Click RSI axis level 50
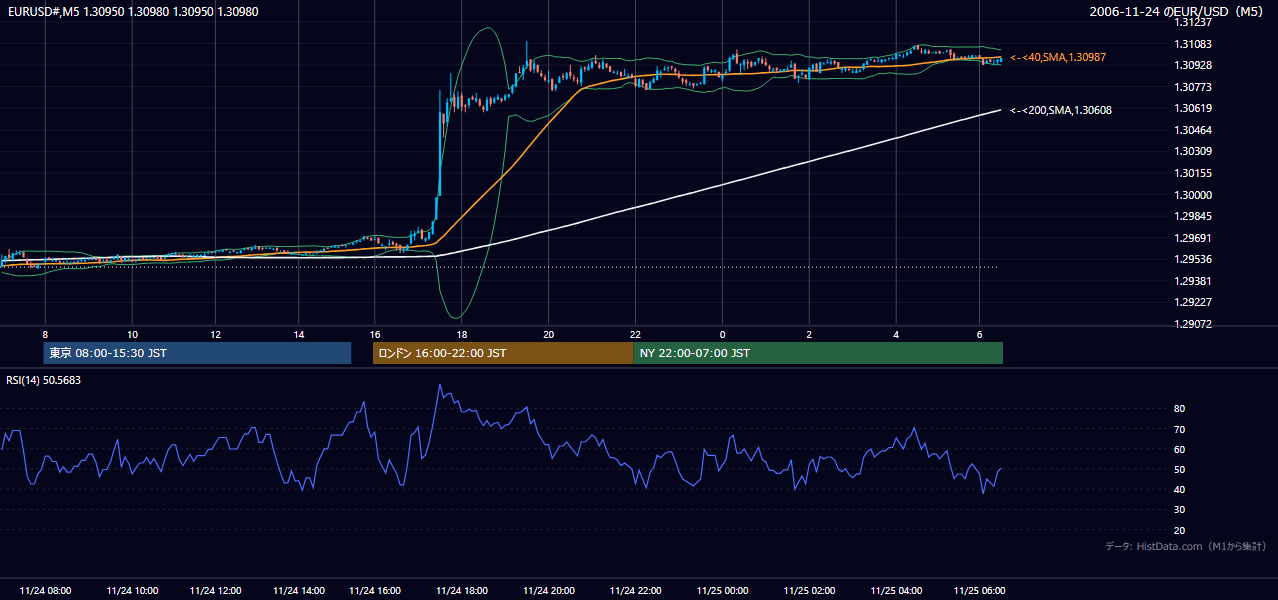The width and height of the screenshot is (1278, 600). (1180, 469)
